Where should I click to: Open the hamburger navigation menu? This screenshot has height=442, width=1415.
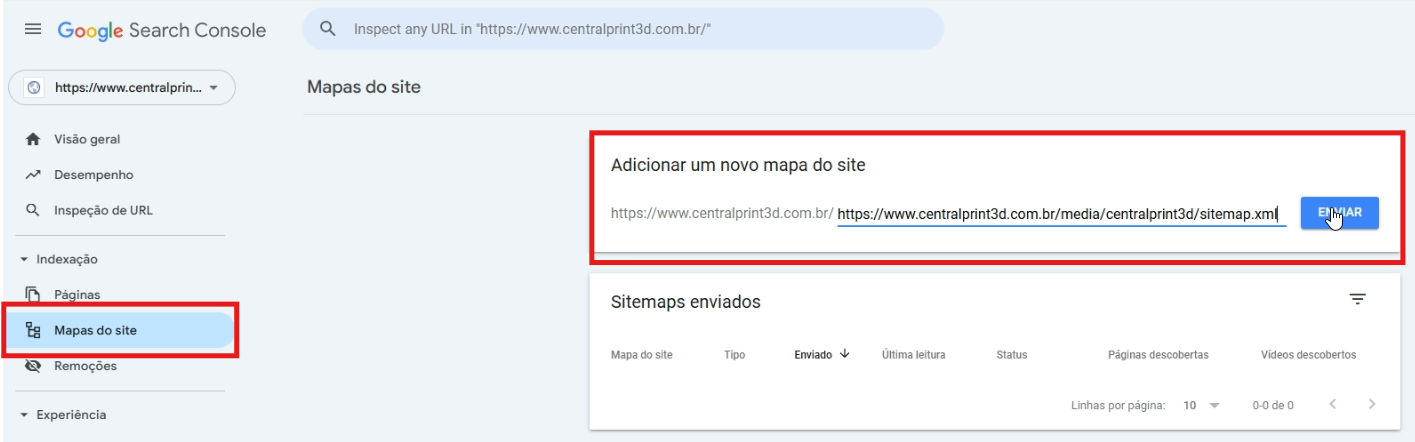(33, 30)
